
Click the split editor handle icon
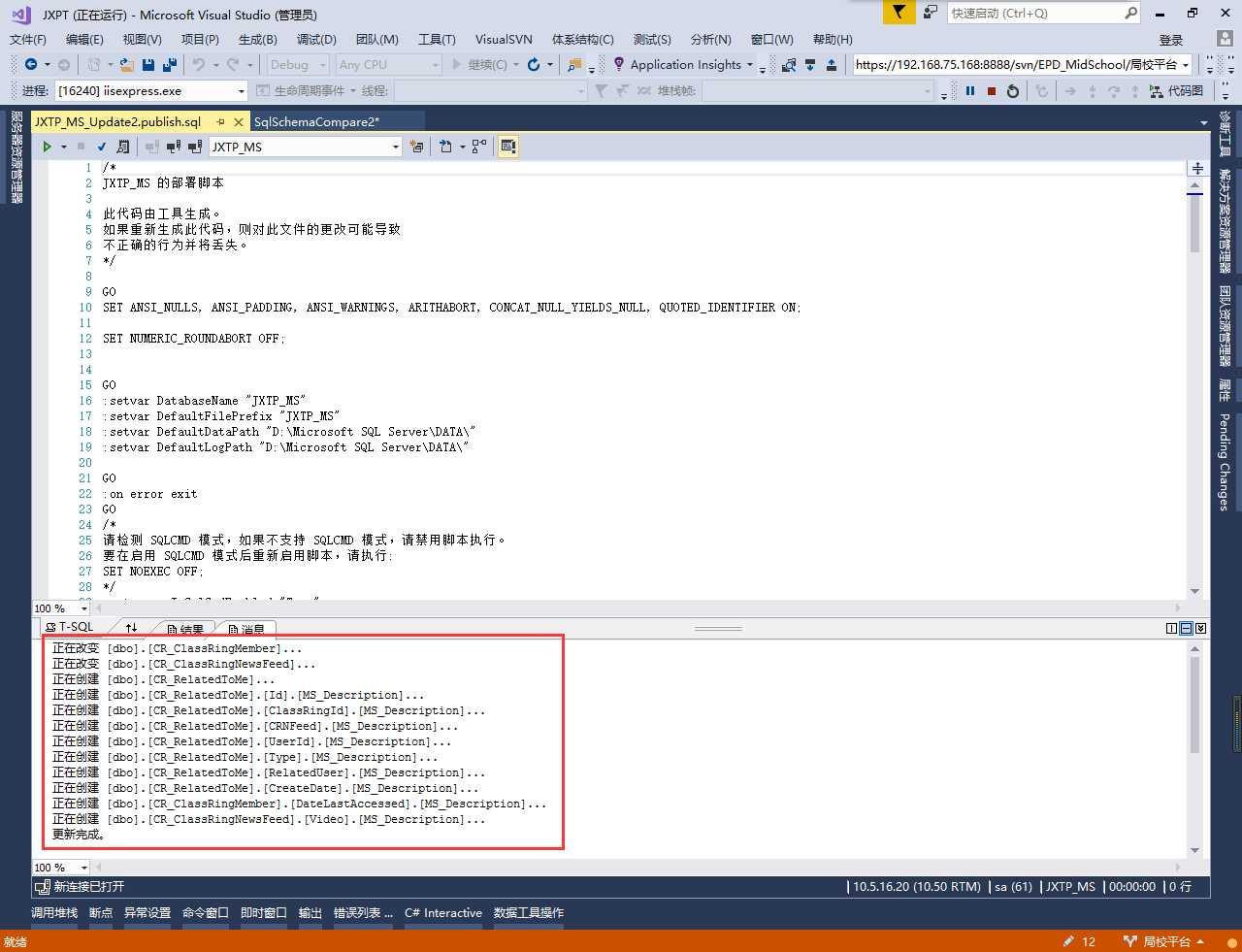(1197, 168)
